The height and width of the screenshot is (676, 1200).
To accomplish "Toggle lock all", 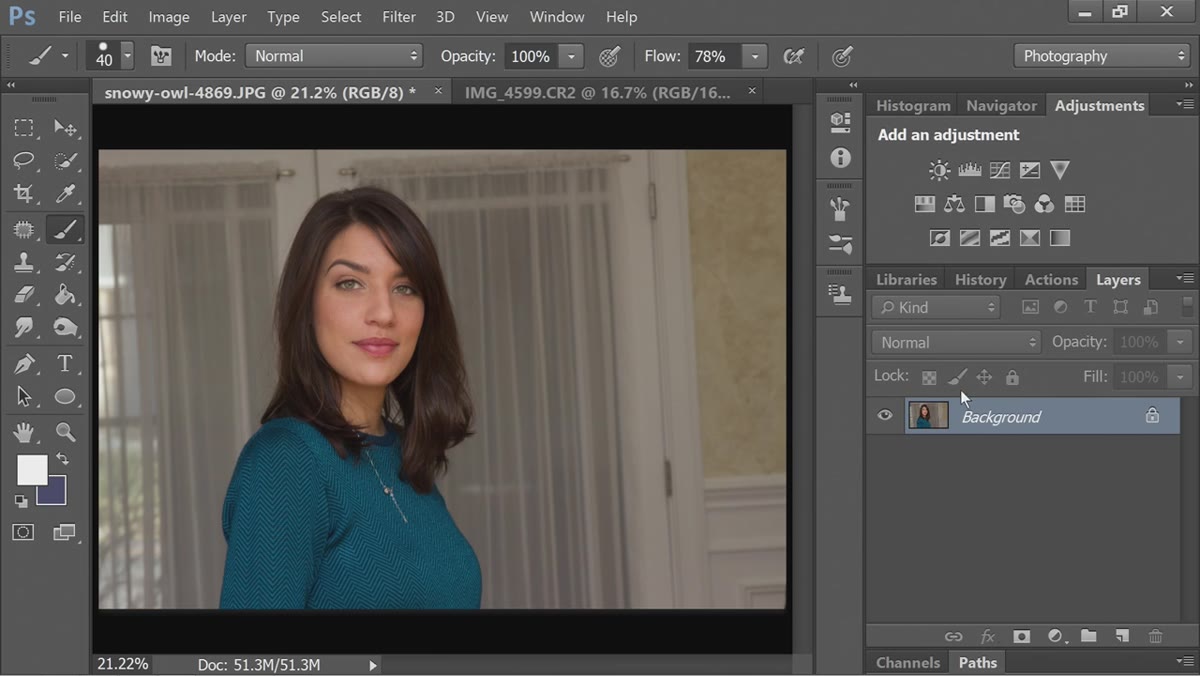I will [1012, 378].
